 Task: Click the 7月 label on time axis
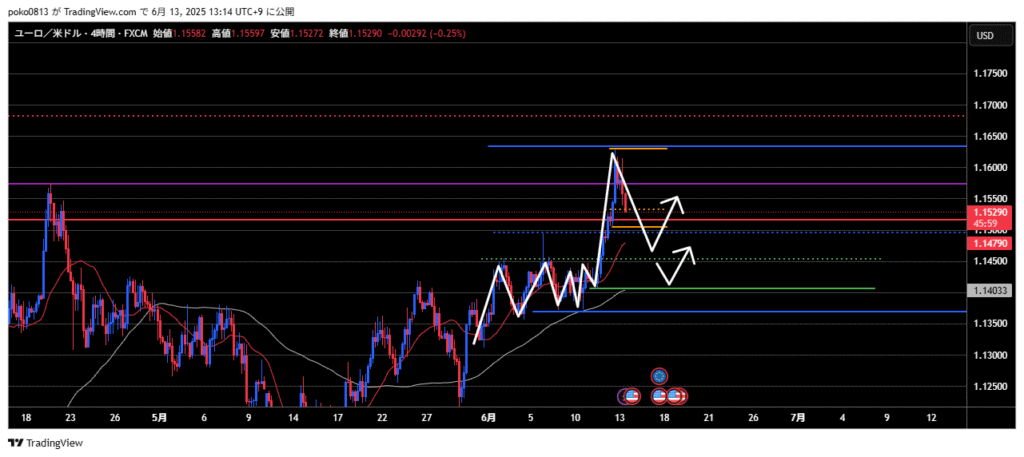point(799,416)
